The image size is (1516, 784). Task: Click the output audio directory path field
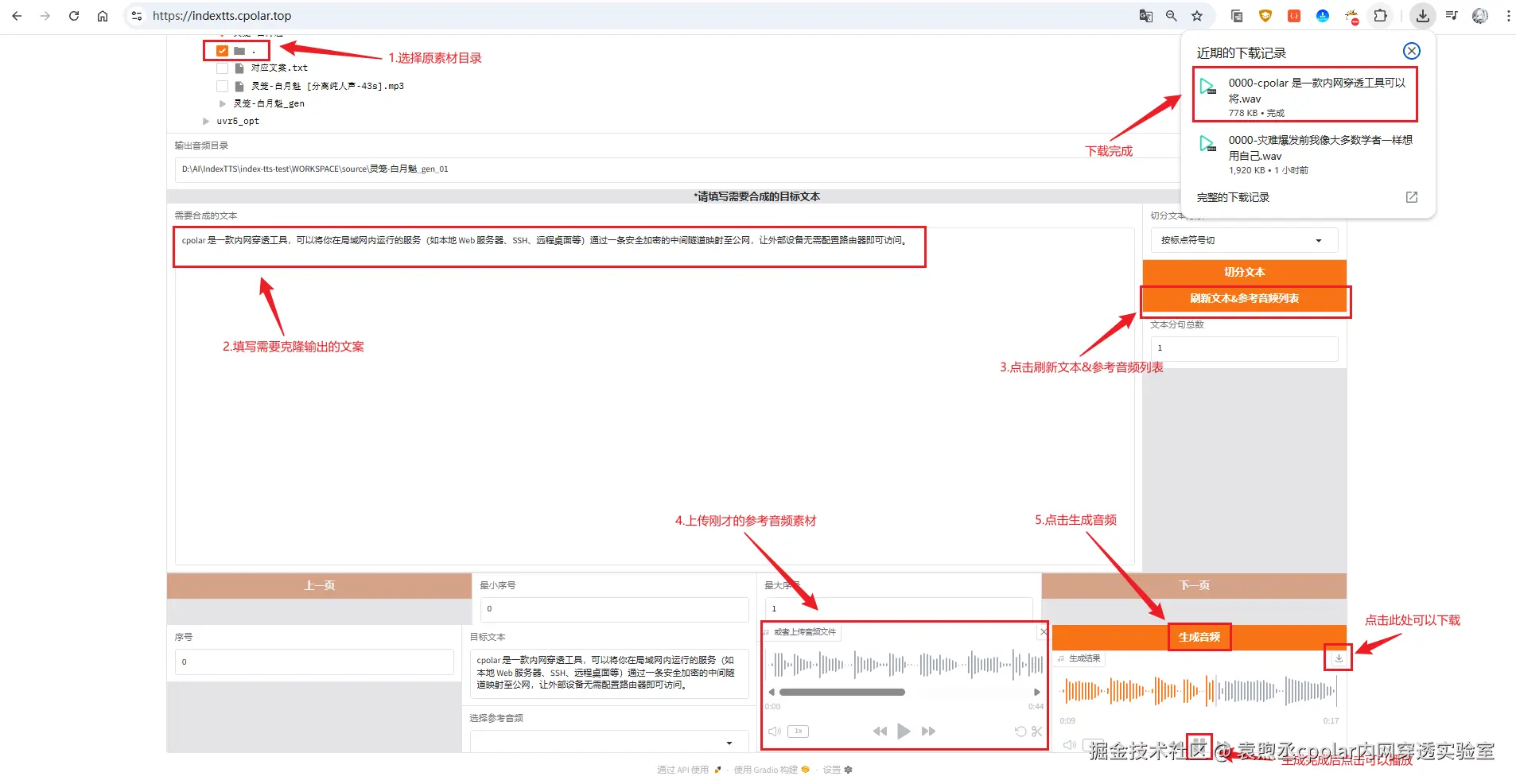point(676,169)
